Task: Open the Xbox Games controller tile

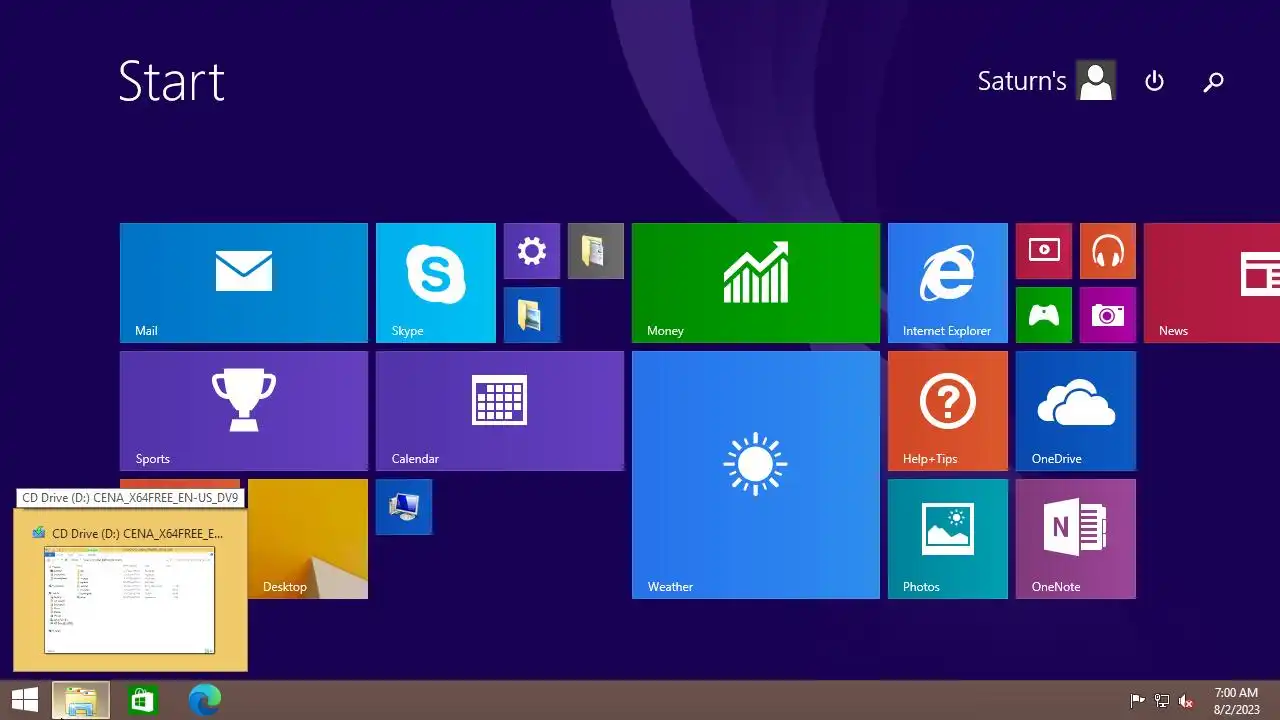Action: click(1044, 315)
